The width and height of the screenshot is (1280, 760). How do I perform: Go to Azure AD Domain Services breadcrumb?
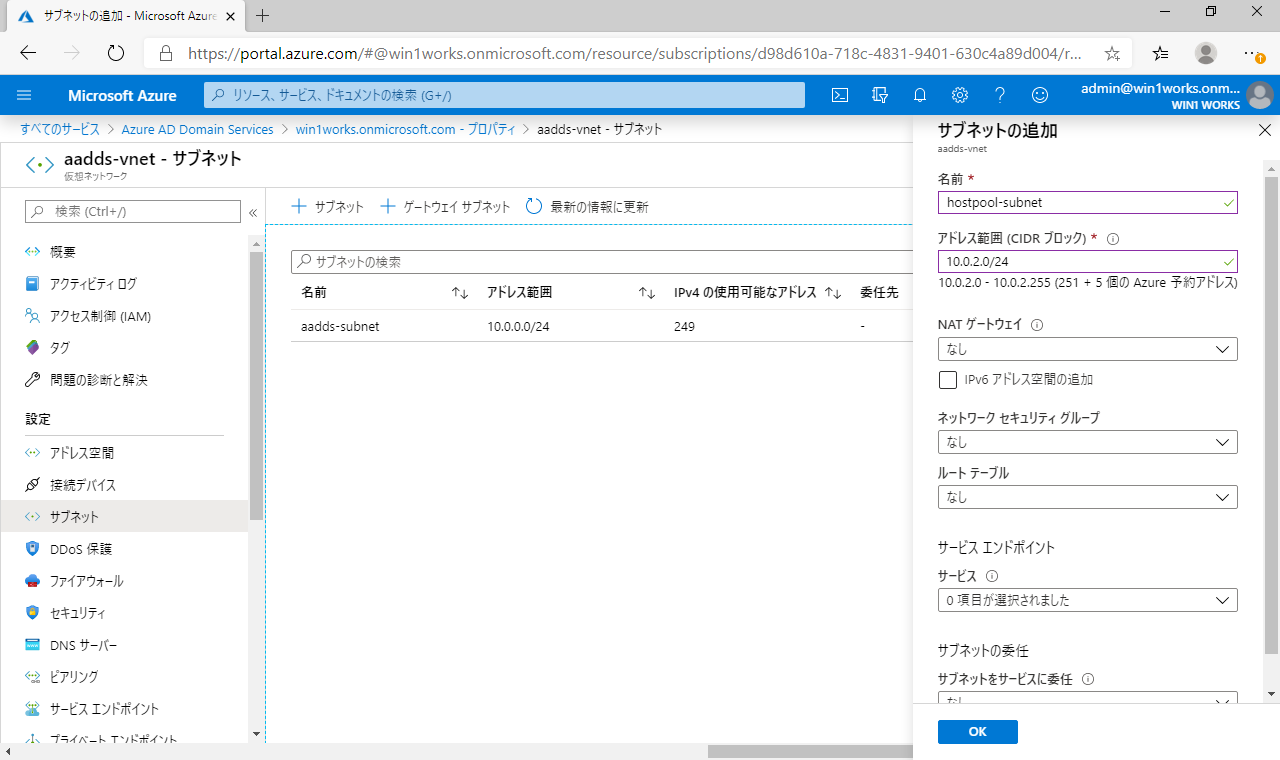click(x=197, y=129)
